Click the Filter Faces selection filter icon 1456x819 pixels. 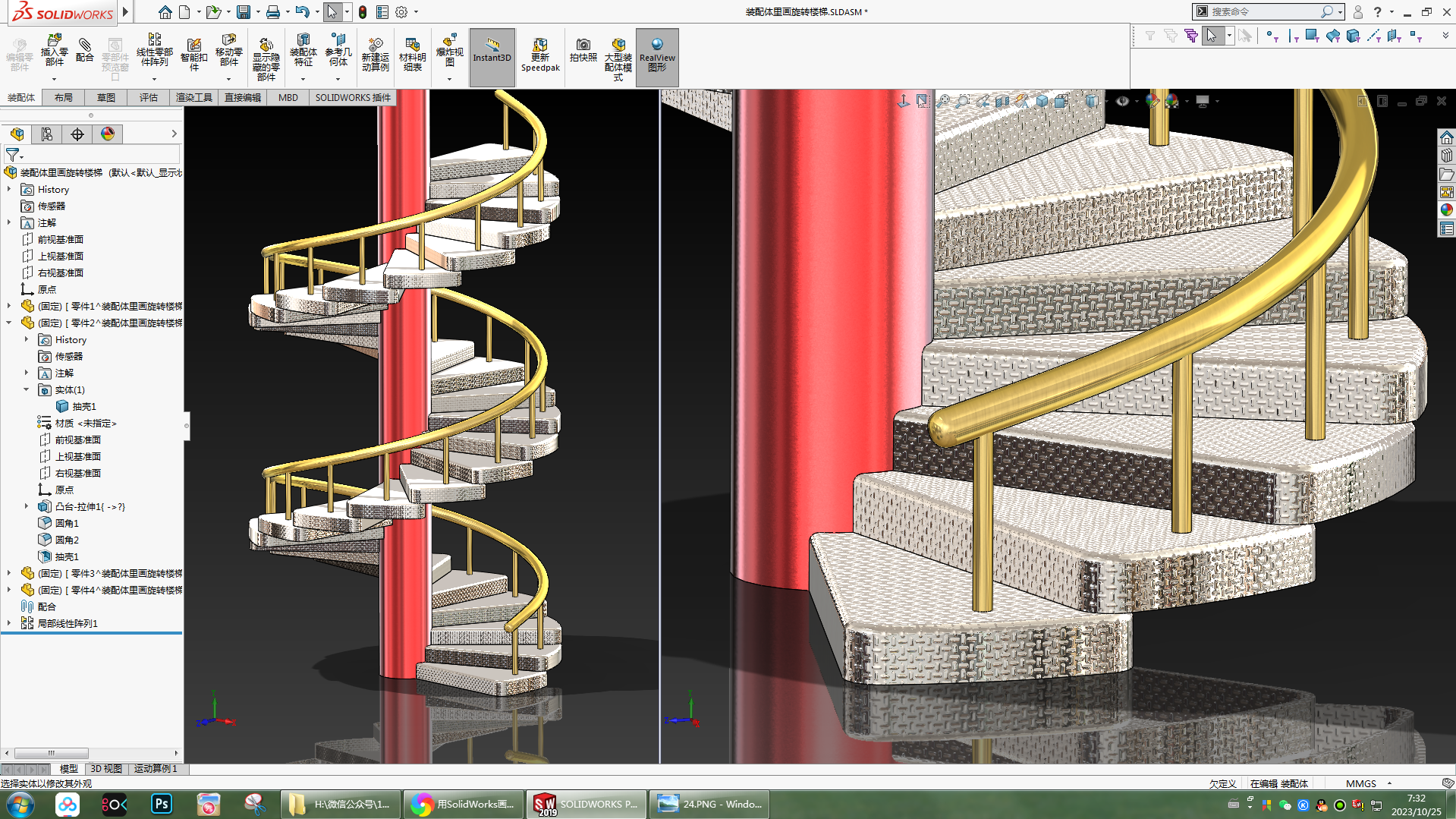(1312, 36)
